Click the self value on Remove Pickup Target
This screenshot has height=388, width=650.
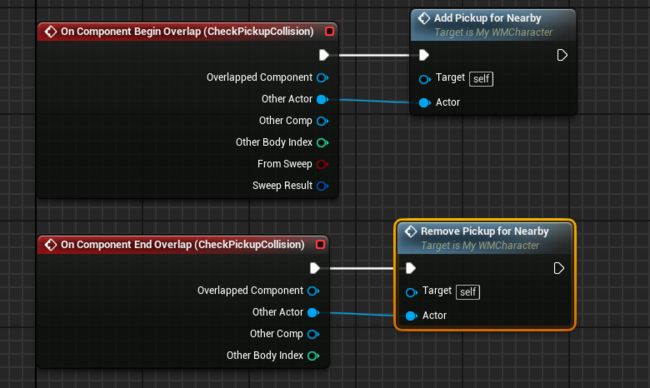[x=468, y=292]
